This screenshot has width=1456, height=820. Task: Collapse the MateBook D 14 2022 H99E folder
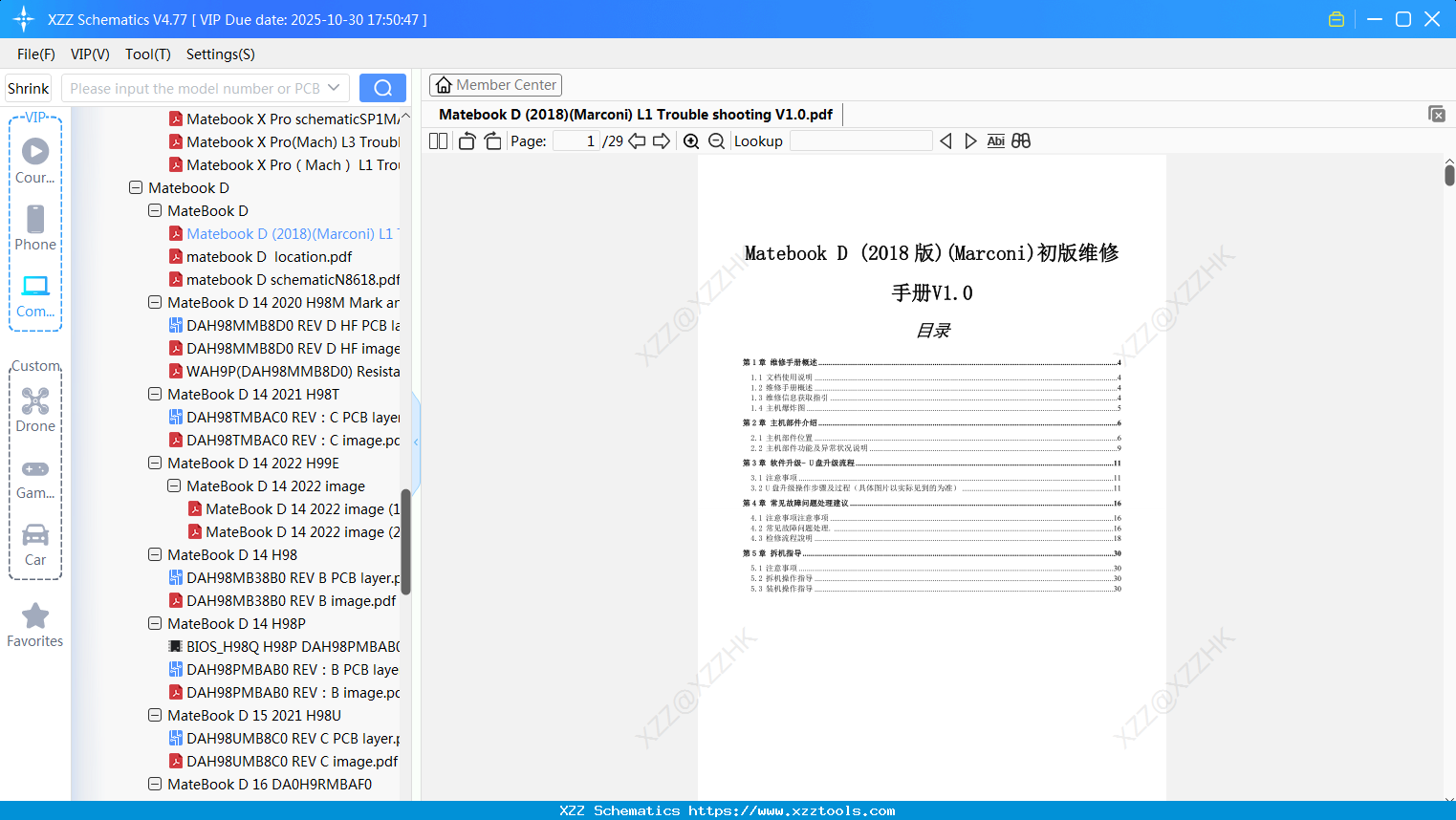click(155, 464)
